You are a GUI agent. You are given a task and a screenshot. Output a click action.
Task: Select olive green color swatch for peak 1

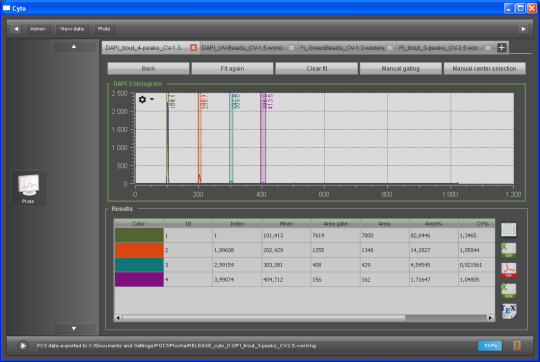[x=139, y=235]
